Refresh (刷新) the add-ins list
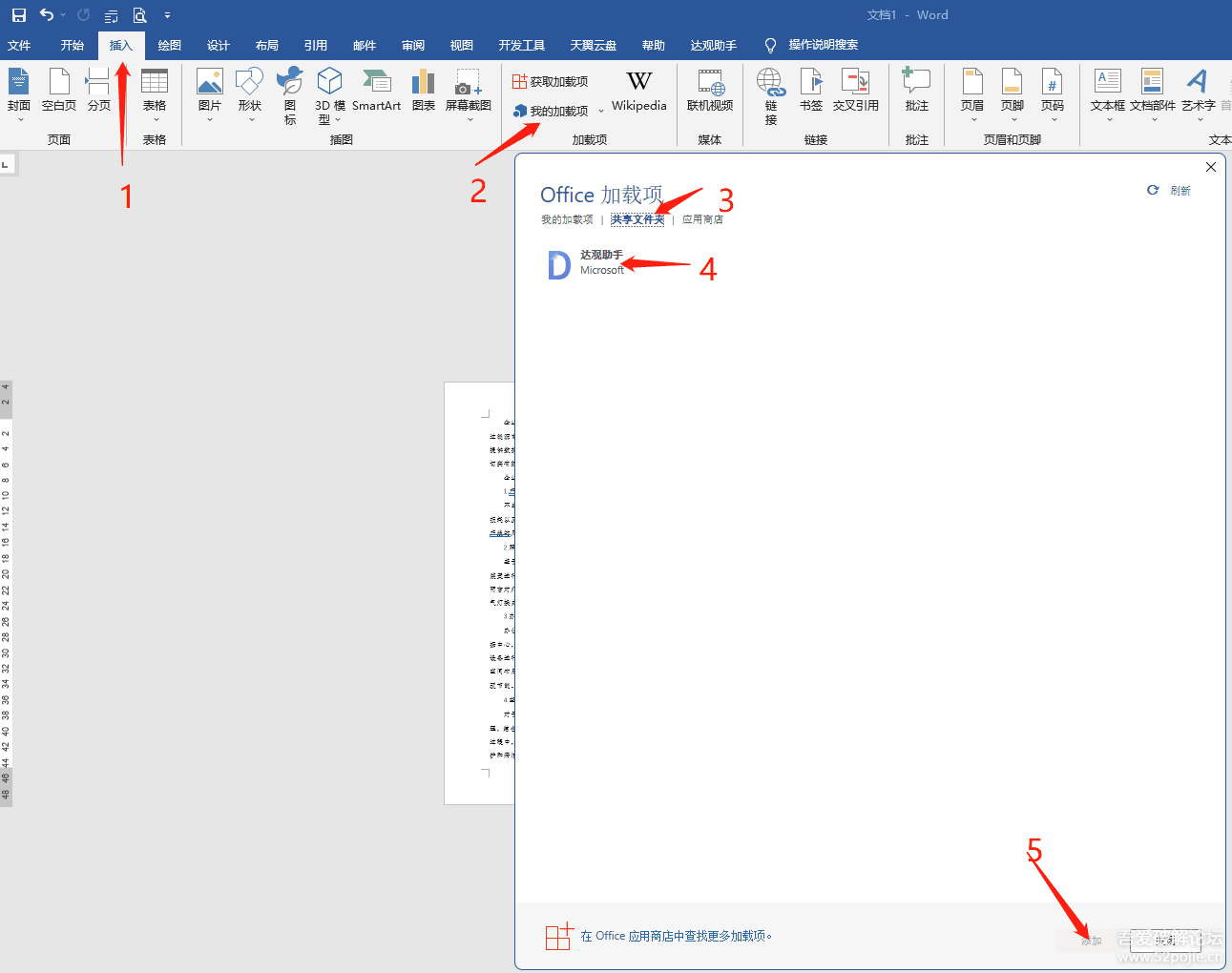This screenshot has height=973, width=1232. coord(1169,191)
